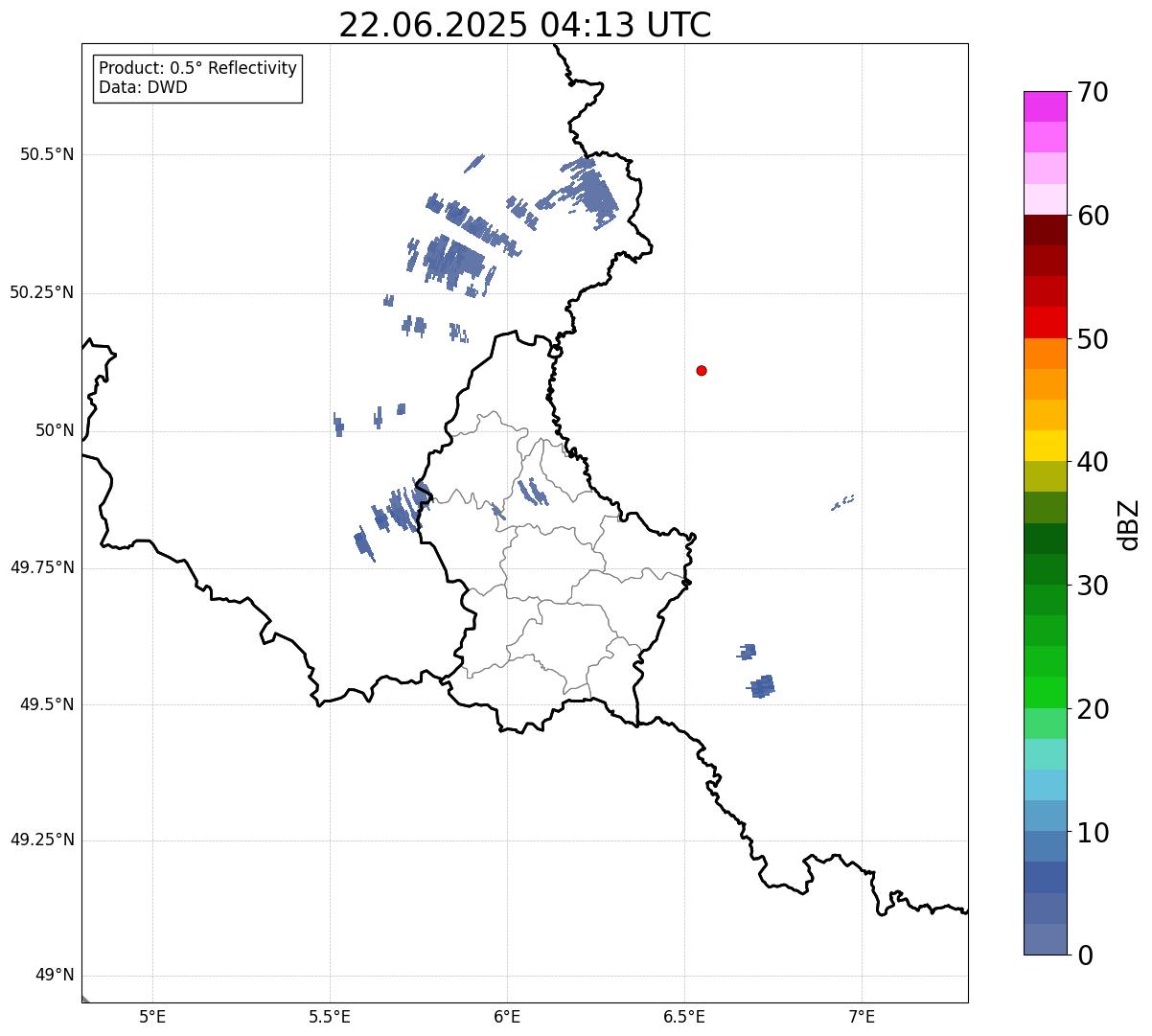The image size is (1152, 1036).
Task: Click the colorbar tick label "70"
Action: 1092,92
